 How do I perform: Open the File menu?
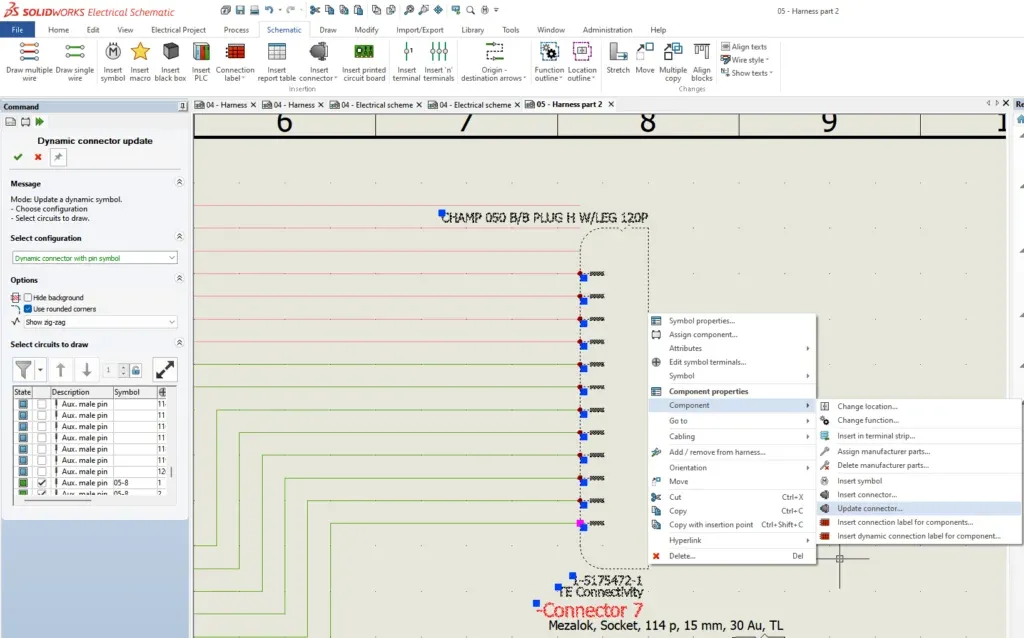(x=18, y=29)
